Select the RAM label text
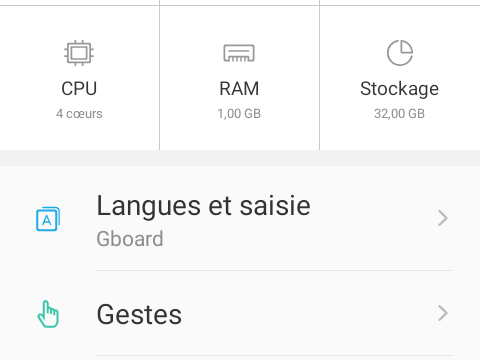Viewport: 480px width, 360px height. 239,89
